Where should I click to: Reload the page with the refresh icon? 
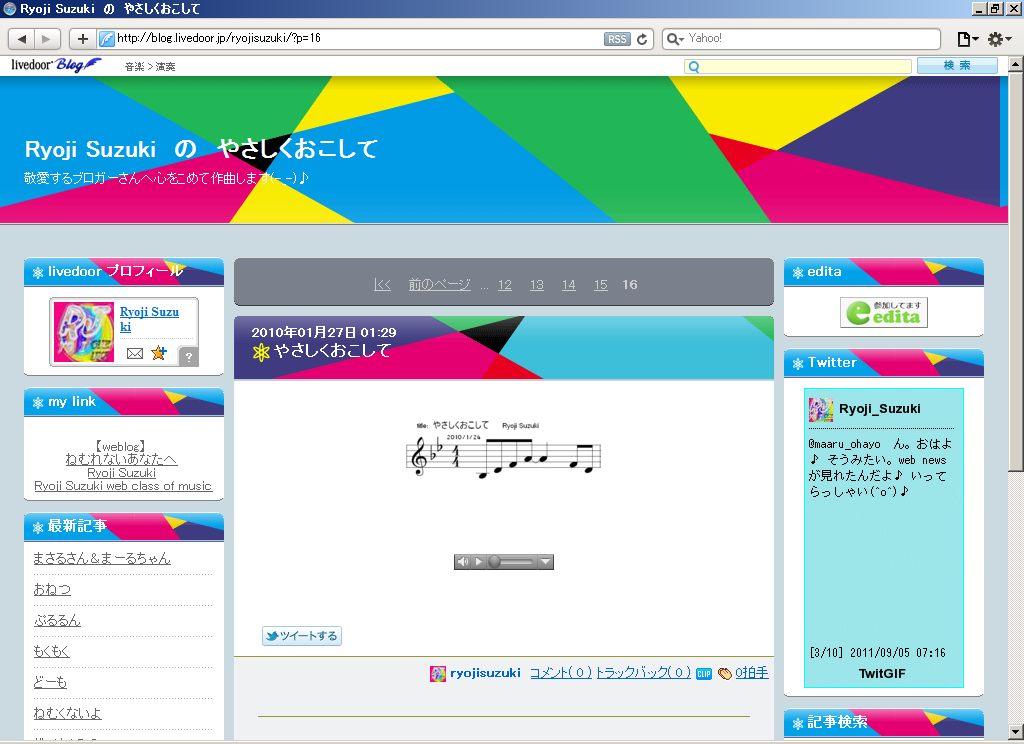click(642, 39)
